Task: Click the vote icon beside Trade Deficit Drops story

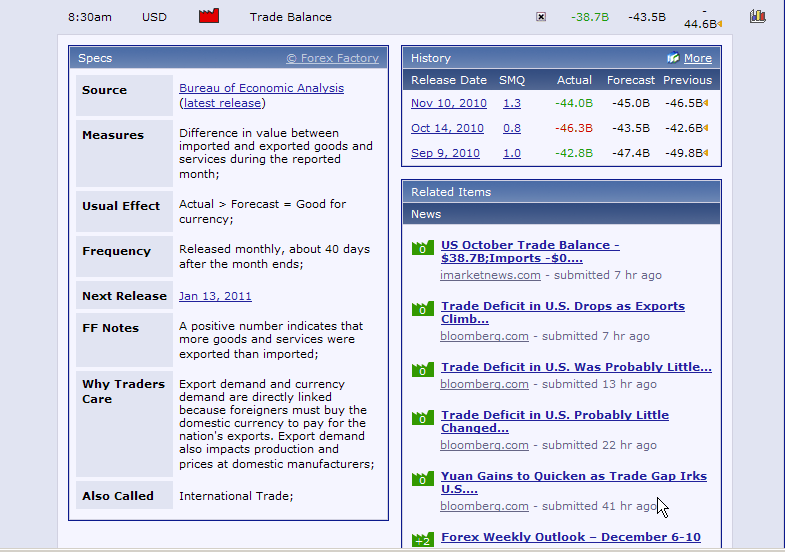Action: (x=422, y=309)
